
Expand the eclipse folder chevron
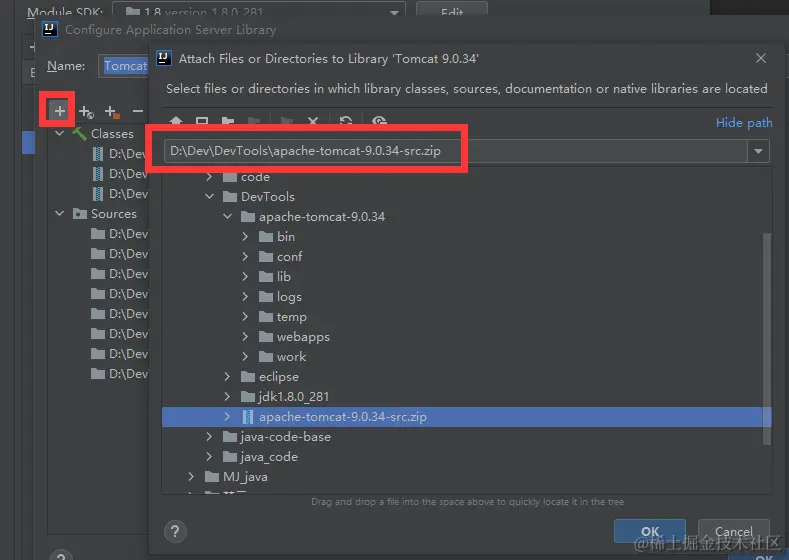(x=227, y=376)
